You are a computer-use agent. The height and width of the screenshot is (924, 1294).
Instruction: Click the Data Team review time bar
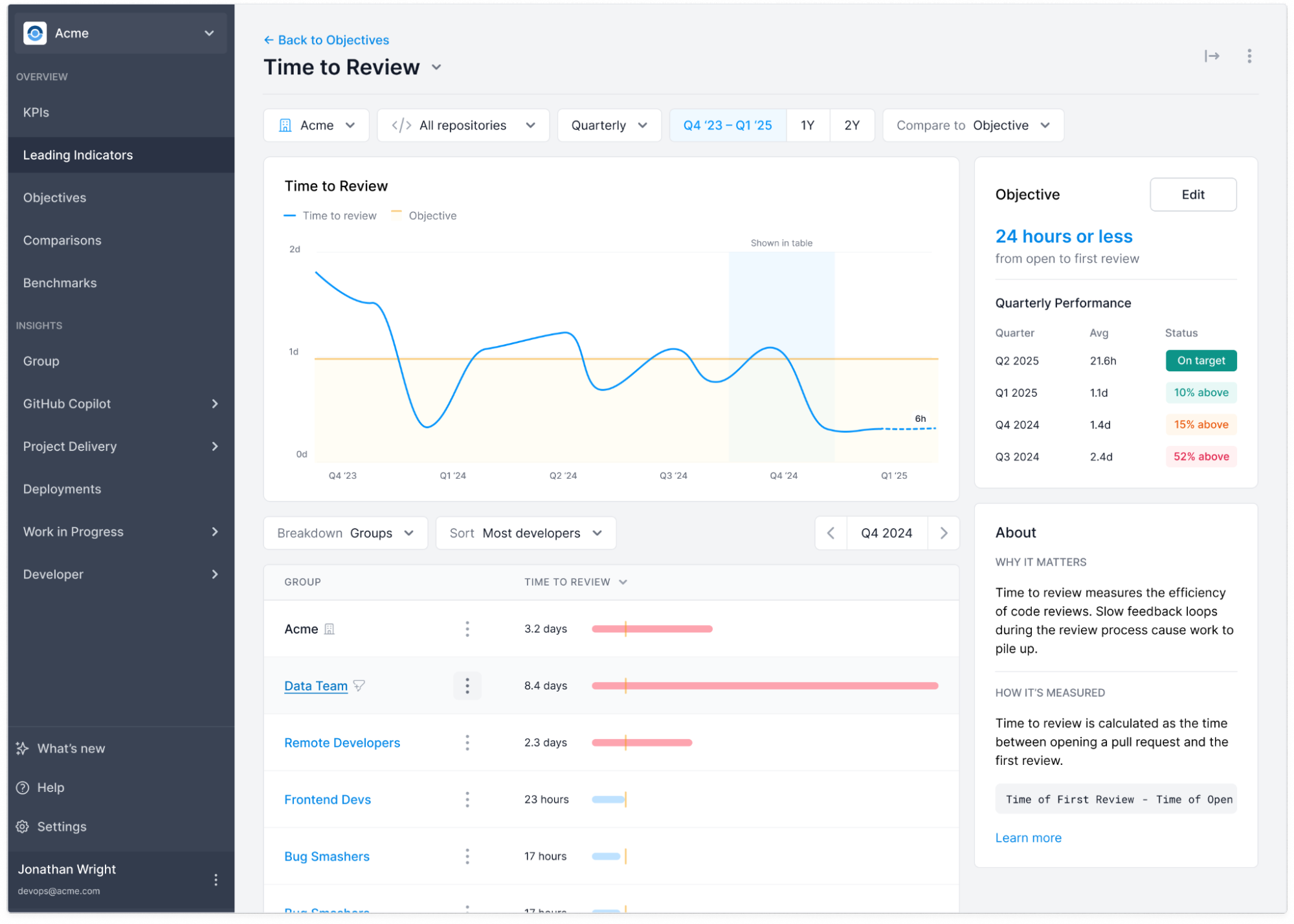tap(764, 686)
